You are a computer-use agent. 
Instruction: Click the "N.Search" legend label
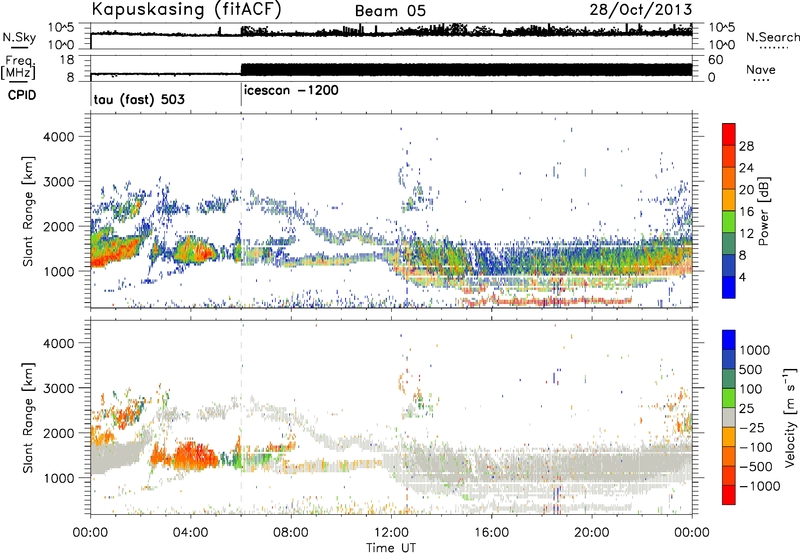772,37
